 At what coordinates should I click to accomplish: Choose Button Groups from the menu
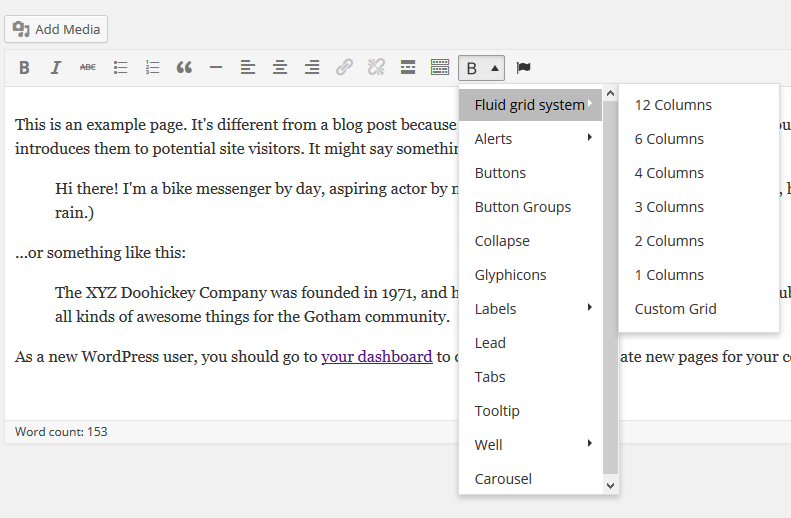(x=530, y=207)
